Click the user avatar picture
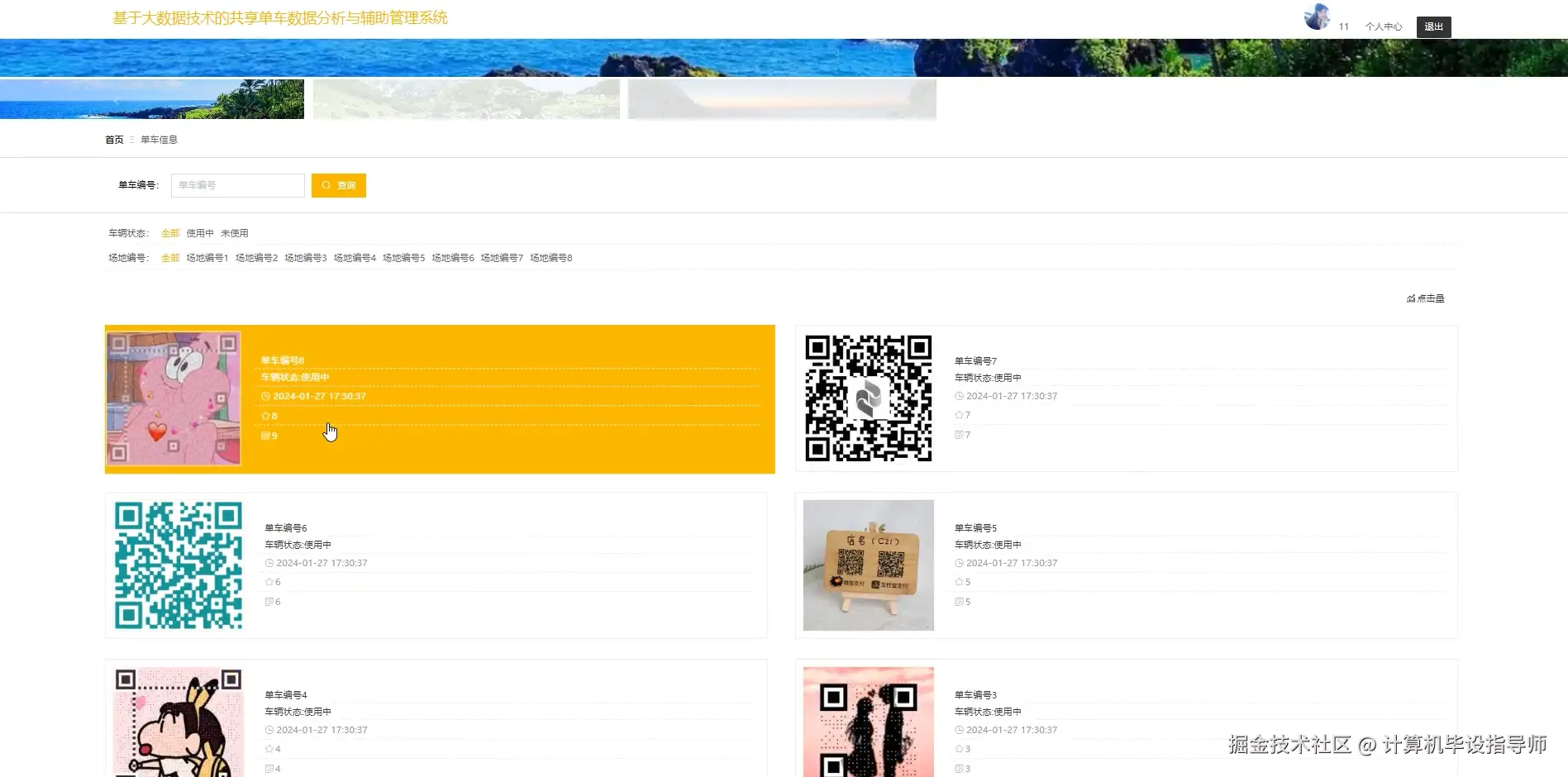This screenshot has height=777, width=1568. point(1317,17)
